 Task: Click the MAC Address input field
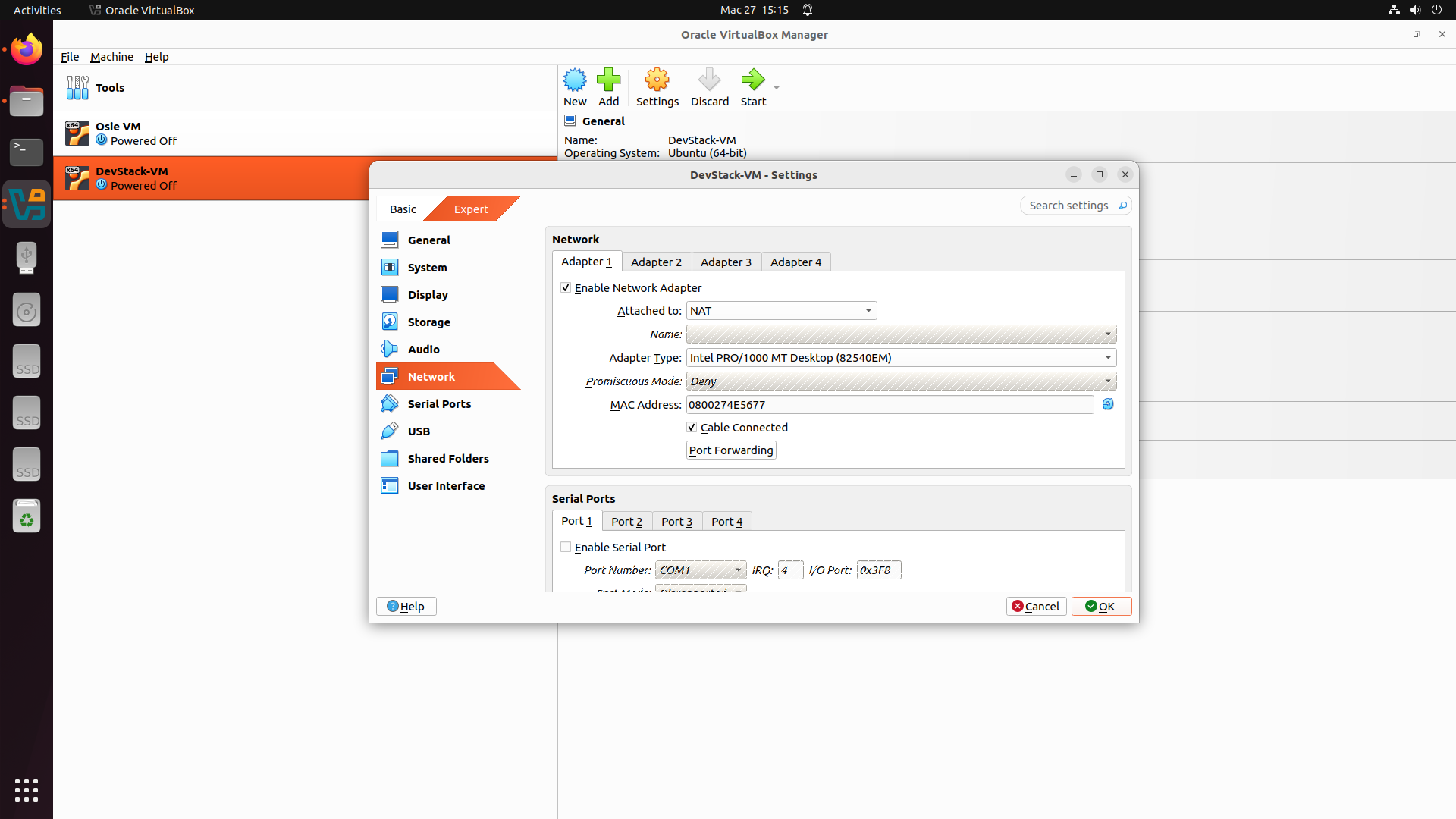[x=890, y=405]
